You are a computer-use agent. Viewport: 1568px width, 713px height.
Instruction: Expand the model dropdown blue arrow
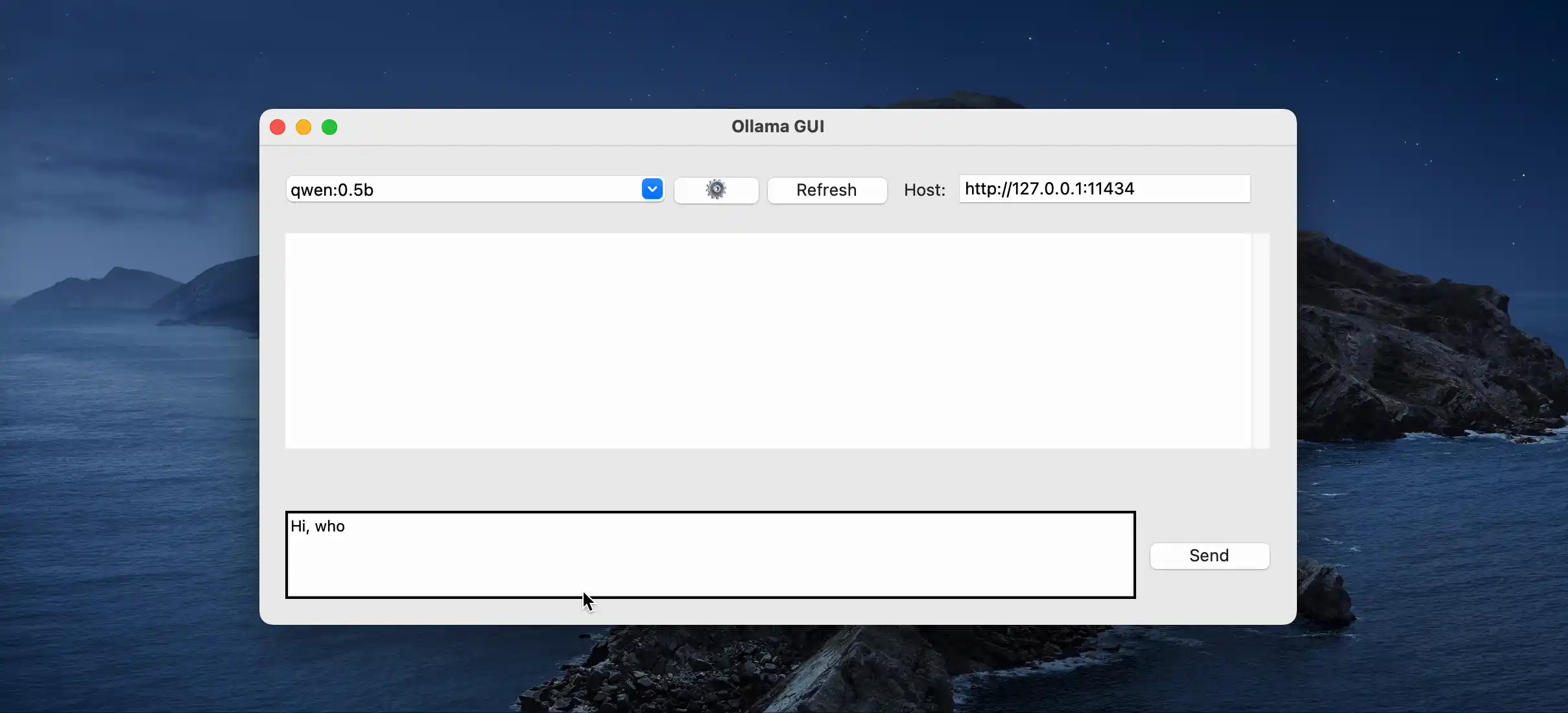pos(652,189)
